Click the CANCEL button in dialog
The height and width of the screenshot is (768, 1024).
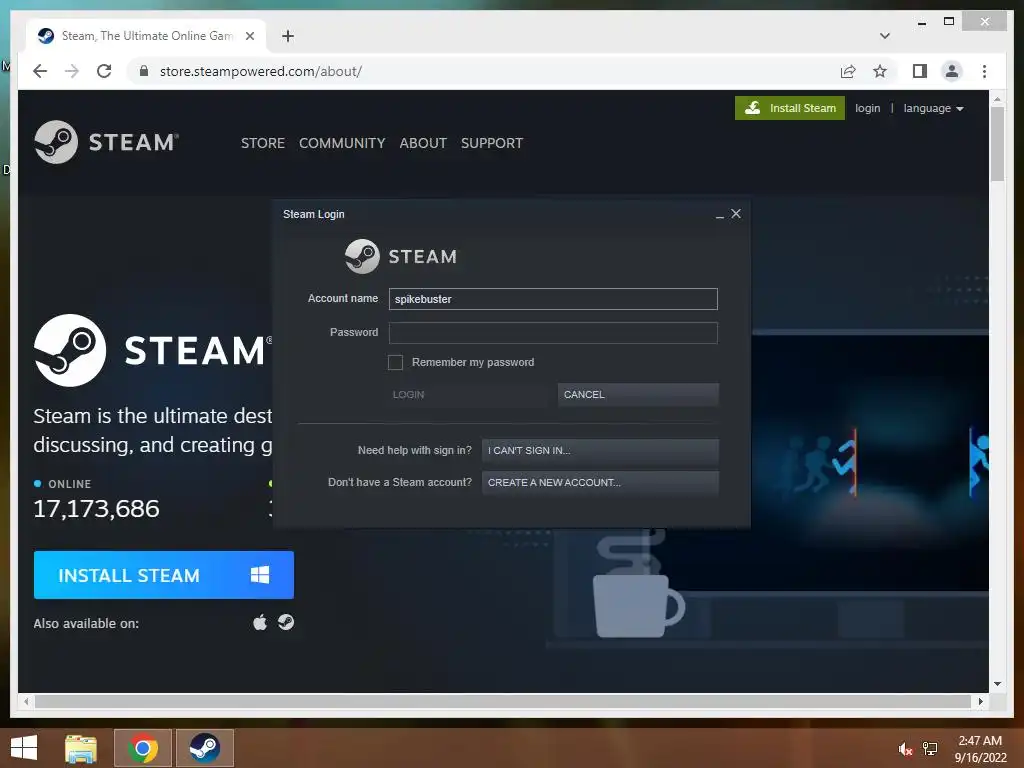pos(638,394)
